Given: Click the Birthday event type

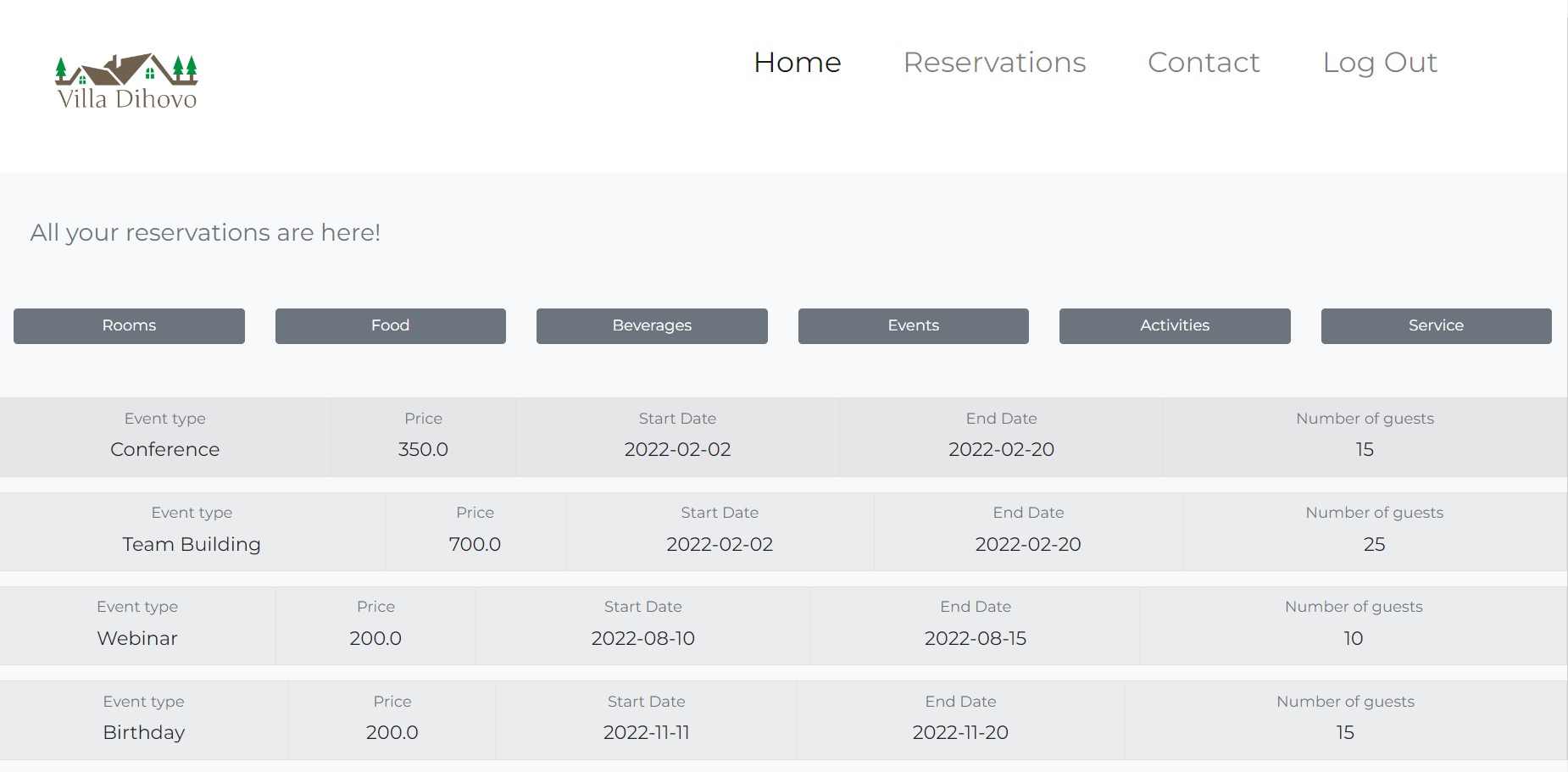Looking at the screenshot, I should coord(144,732).
